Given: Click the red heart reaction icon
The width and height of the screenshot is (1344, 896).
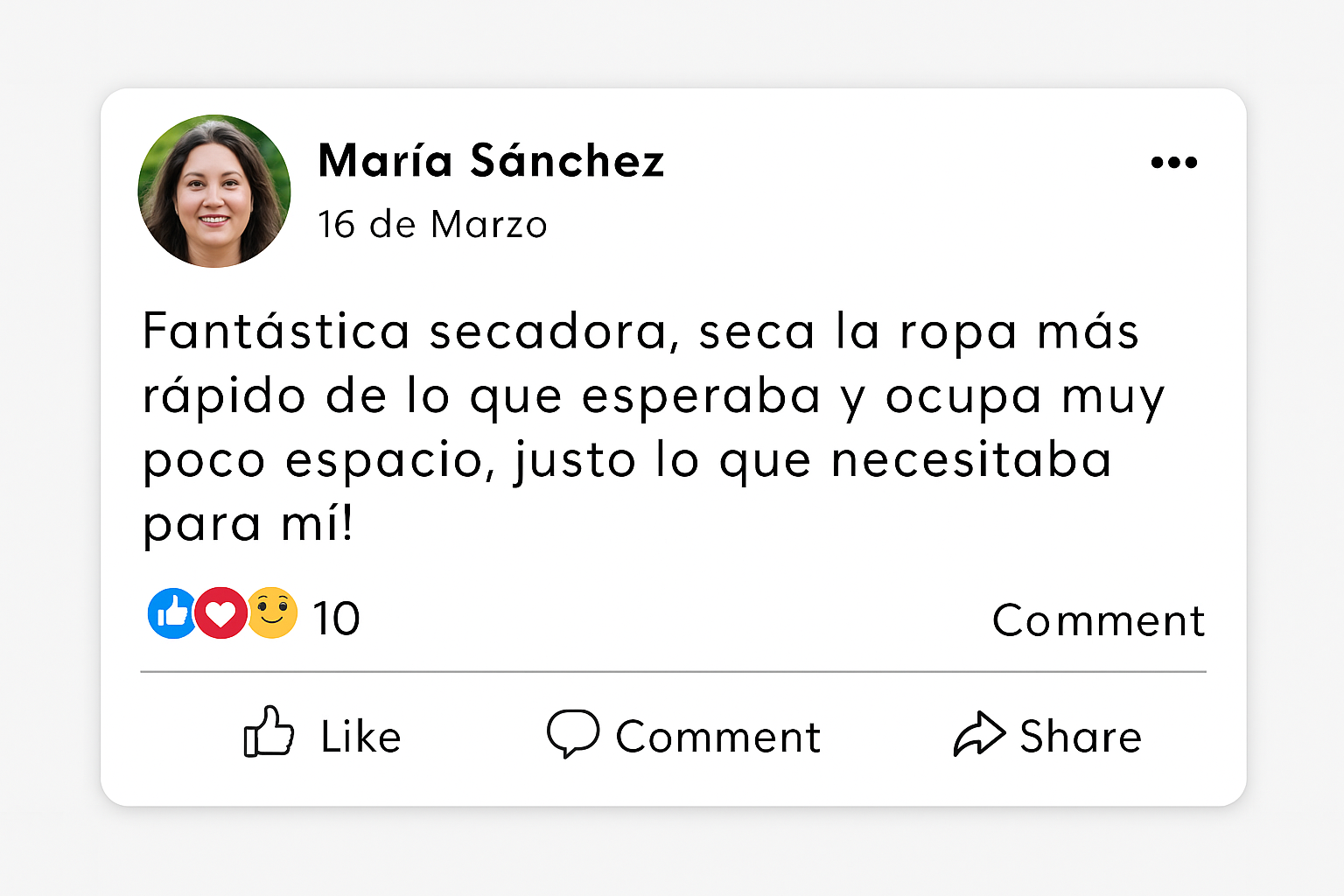Looking at the screenshot, I should tap(220, 613).
